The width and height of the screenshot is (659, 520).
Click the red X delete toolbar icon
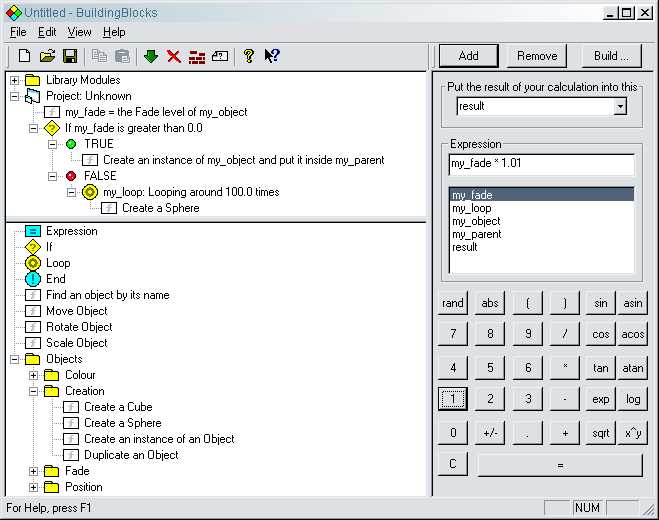[x=174, y=56]
